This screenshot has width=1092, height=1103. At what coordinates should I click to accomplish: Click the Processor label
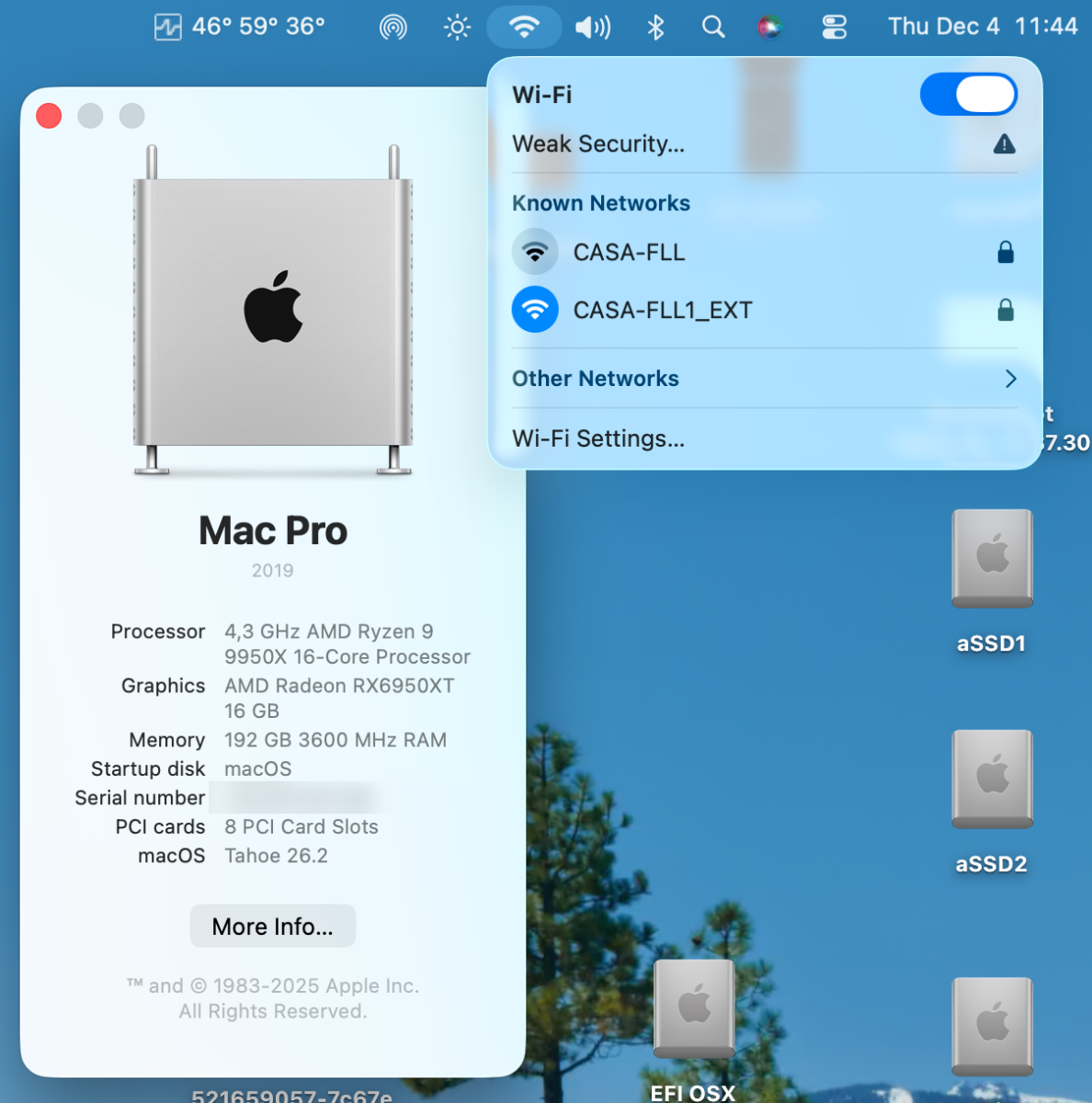click(158, 631)
